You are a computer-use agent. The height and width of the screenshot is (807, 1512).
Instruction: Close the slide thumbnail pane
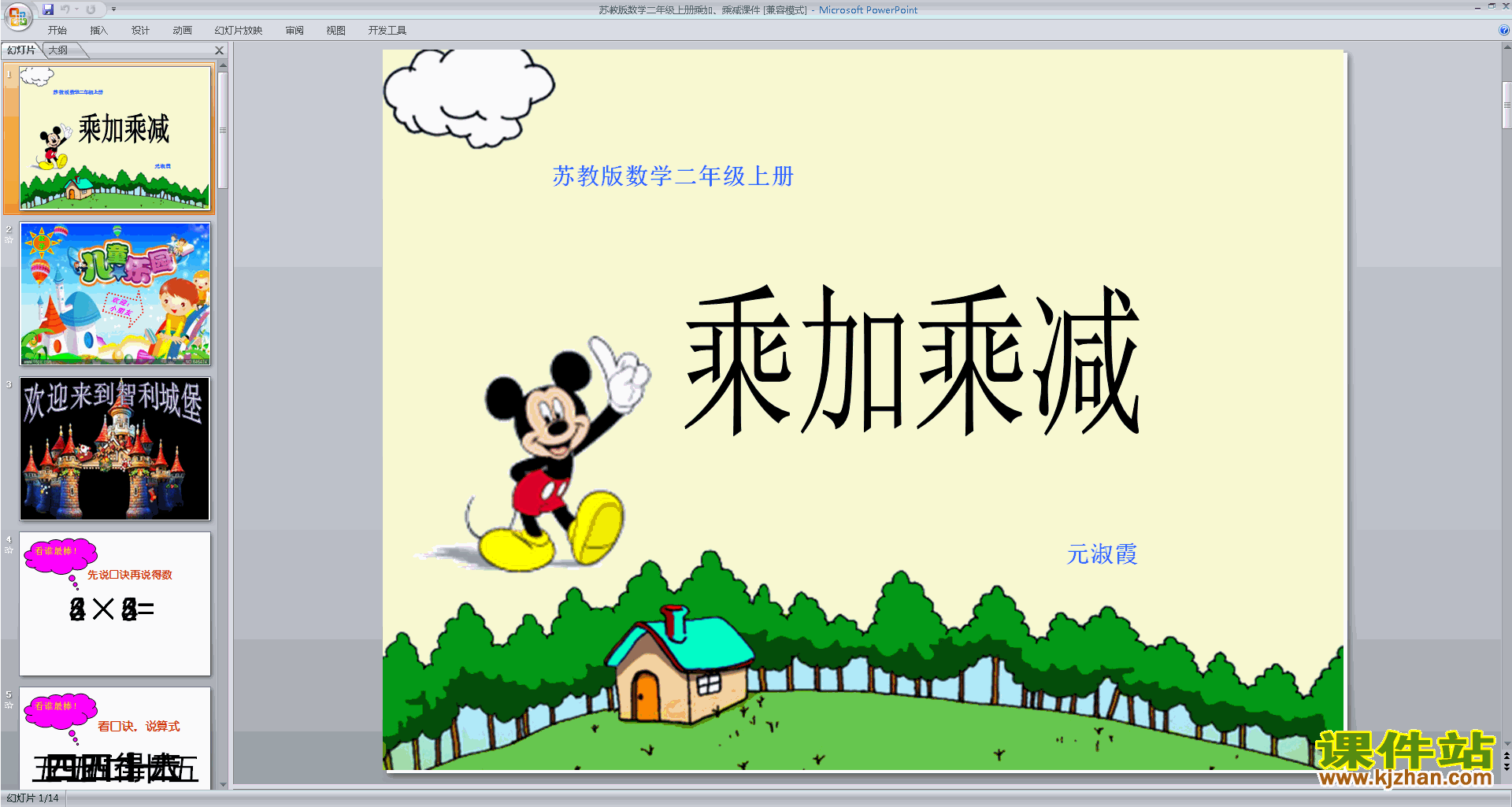(220, 50)
